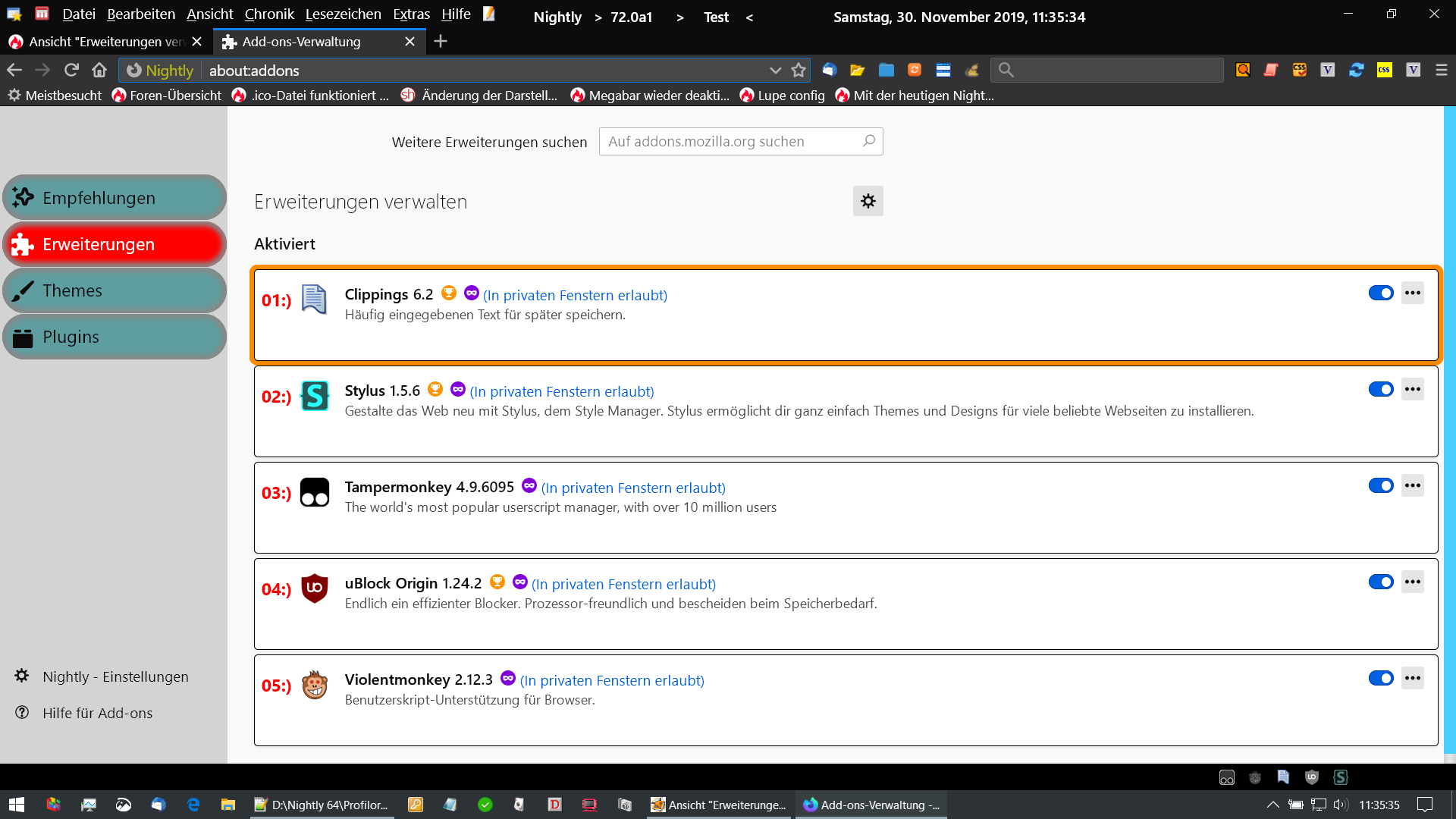Click the addons.mozilla.org search field
Screen dimensions: 1456x819
tap(732, 141)
